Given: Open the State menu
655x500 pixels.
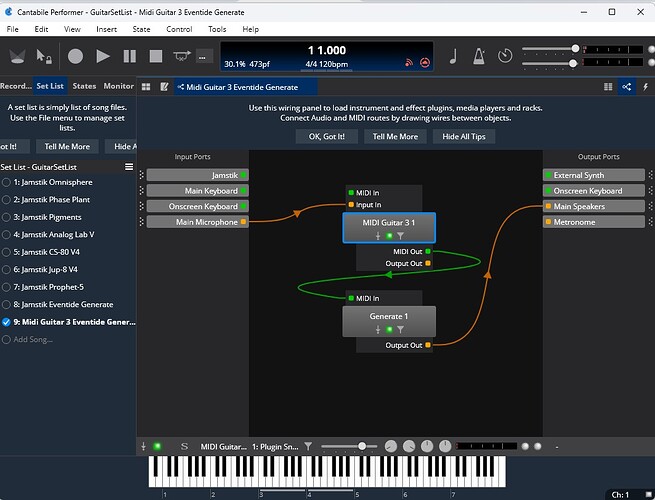Looking at the screenshot, I should click(x=141, y=29).
